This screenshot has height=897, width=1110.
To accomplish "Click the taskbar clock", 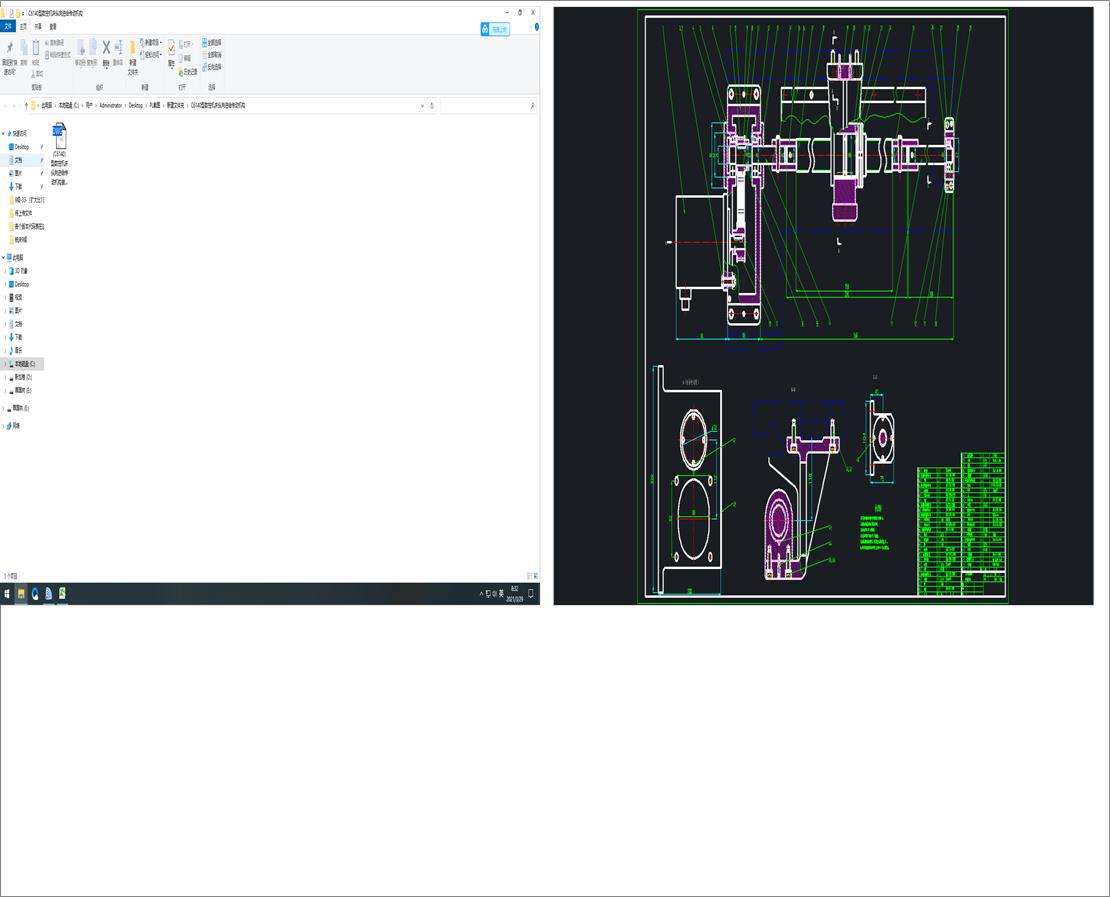I will coord(515,593).
